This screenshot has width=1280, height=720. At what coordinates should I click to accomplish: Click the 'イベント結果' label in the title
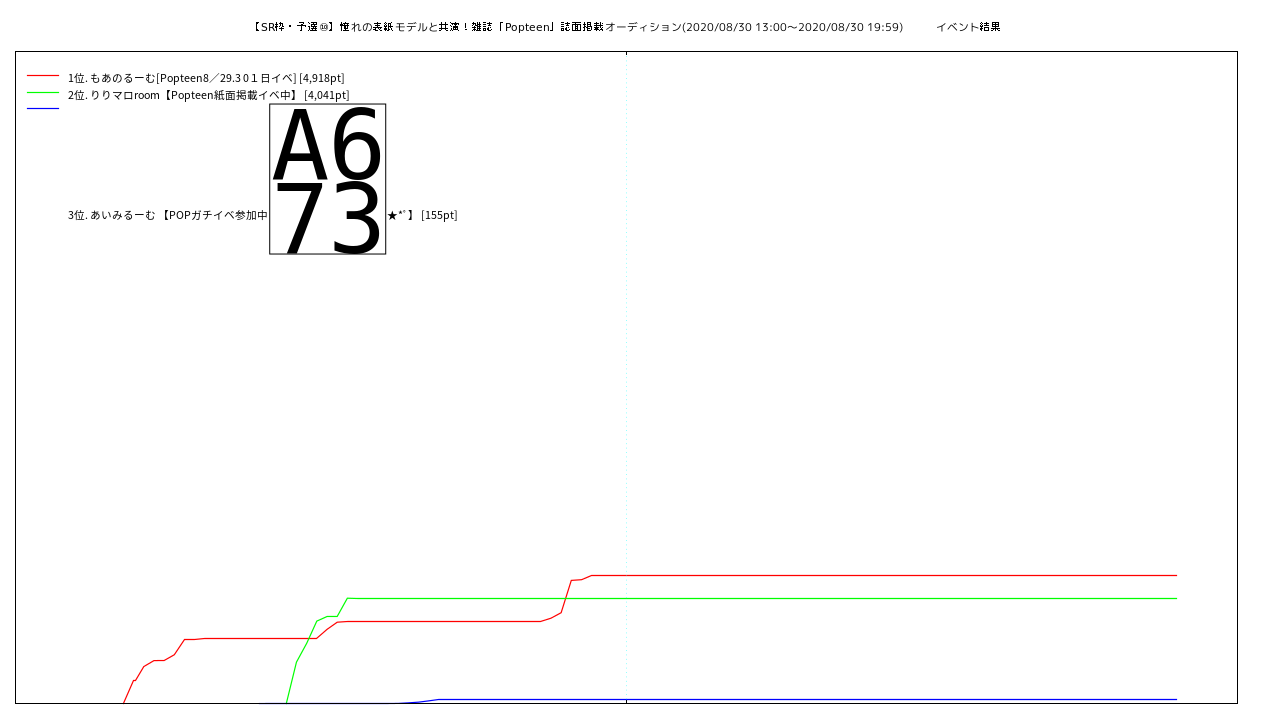point(968,27)
